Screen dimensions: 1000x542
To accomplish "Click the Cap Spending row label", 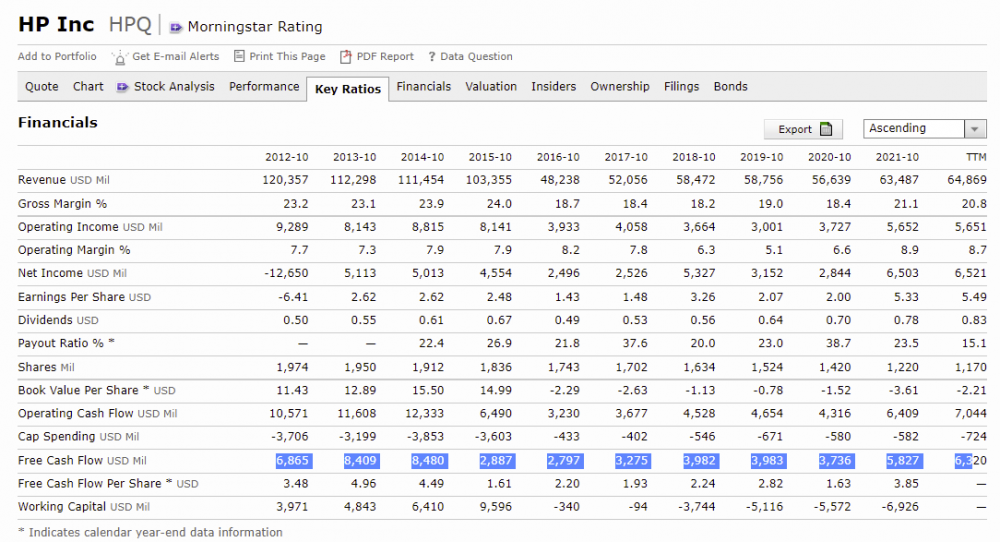I will click(78, 436).
